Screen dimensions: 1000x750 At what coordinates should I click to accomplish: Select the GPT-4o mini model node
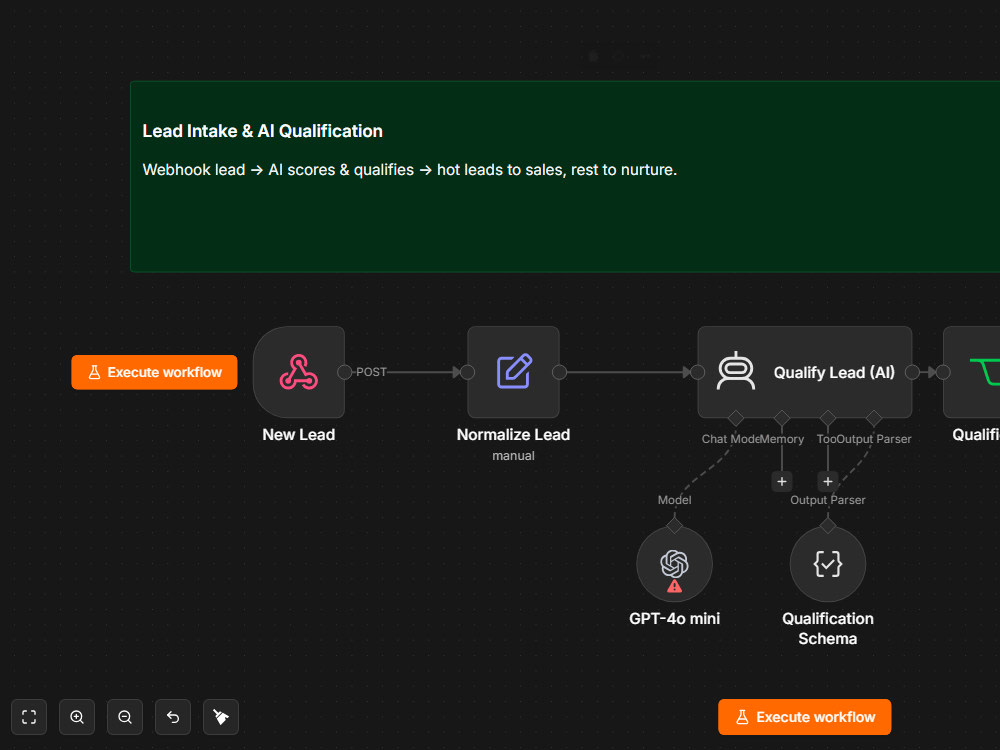pos(674,564)
